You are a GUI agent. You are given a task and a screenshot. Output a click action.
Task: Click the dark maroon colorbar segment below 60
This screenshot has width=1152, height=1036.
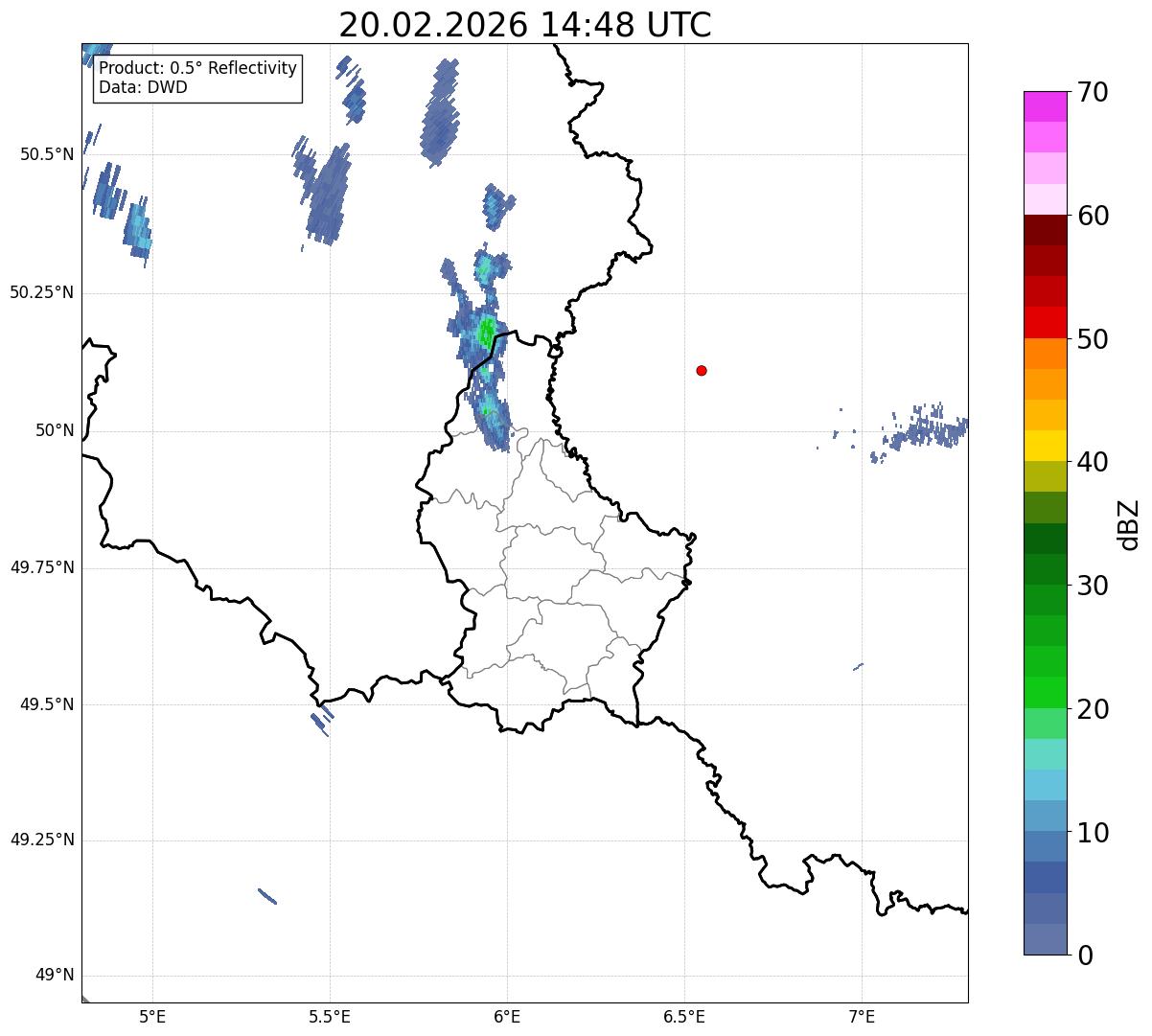tap(1045, 230)
